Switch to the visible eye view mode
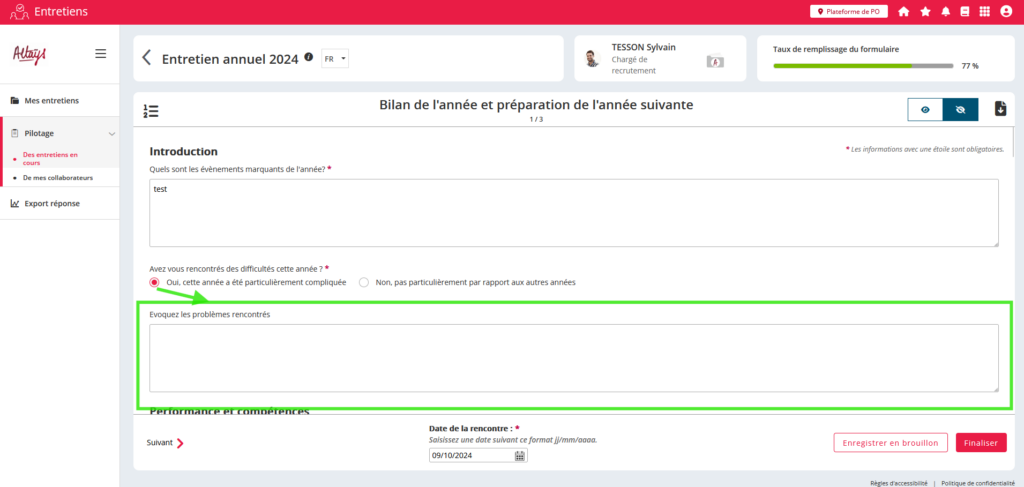1024x487 pixels. 925,109
